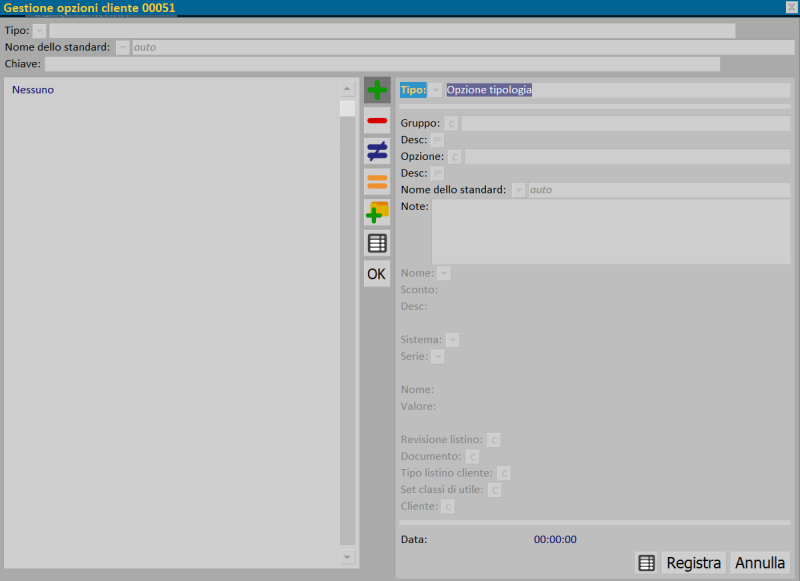Image resolution: width=800 pixels, height=581 pixels.
Task: Click the C button next to Revisione listino
Action: coord(494,440)
